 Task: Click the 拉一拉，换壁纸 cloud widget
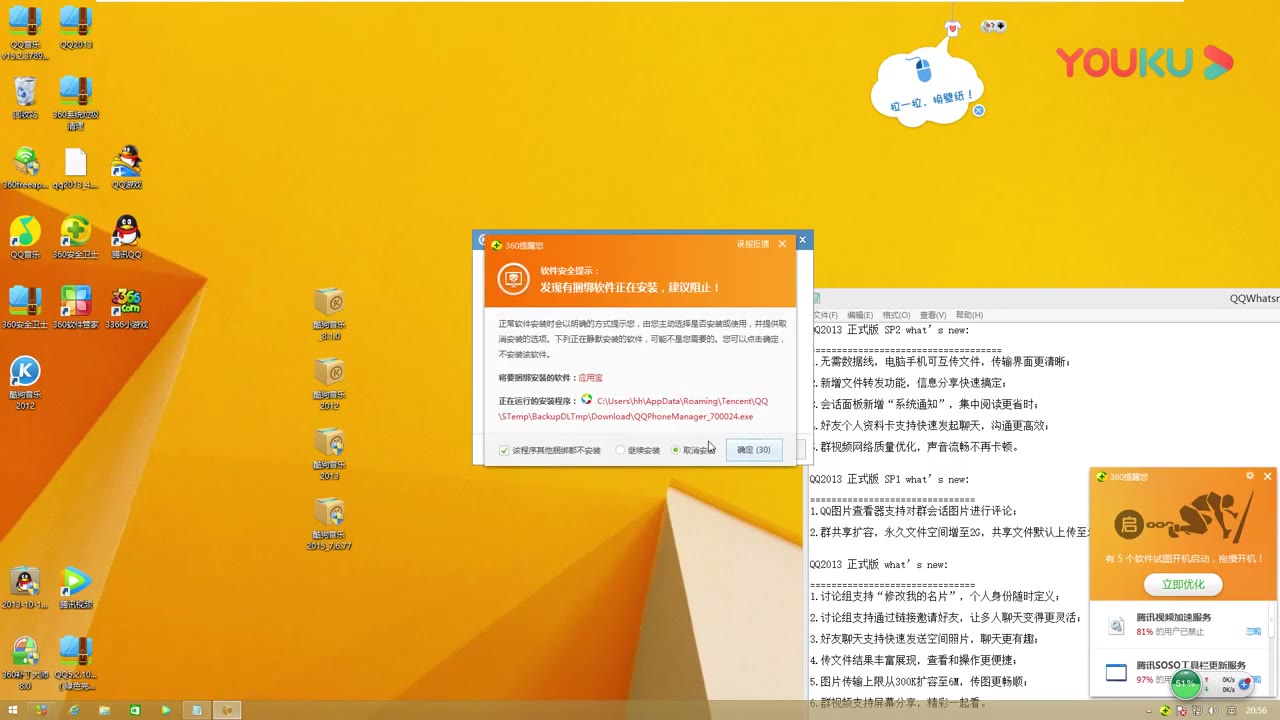coord(927,85)
